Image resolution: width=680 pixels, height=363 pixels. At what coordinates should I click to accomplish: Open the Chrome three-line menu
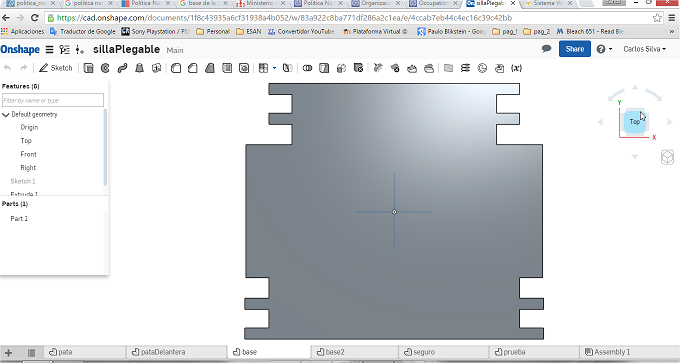point(672,18)
